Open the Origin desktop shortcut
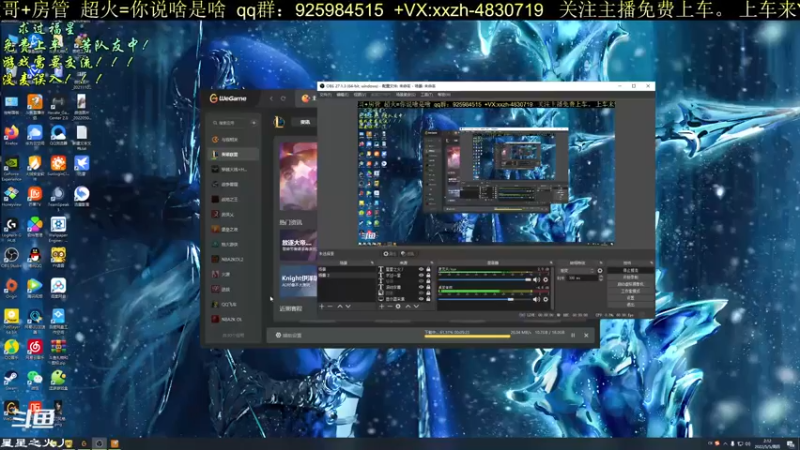The height and width of the screenshot is (450, 800). (11, 288)
